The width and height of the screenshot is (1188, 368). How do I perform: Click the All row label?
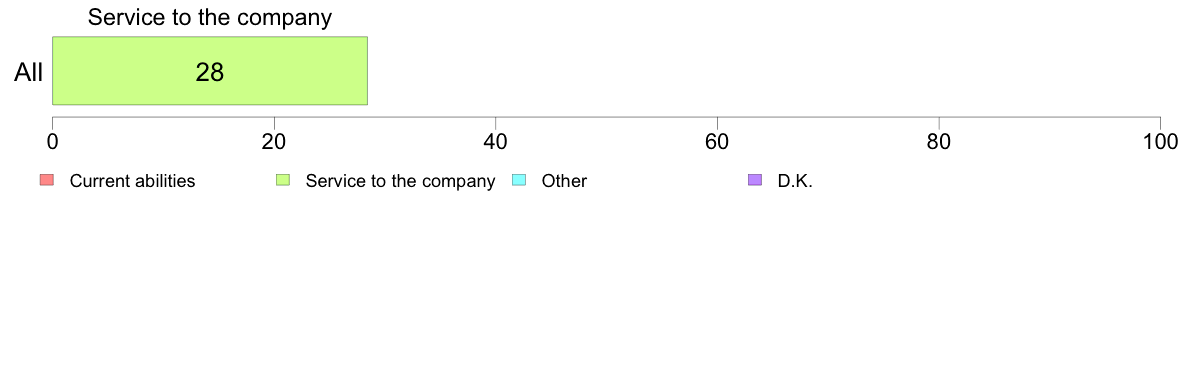29,72
